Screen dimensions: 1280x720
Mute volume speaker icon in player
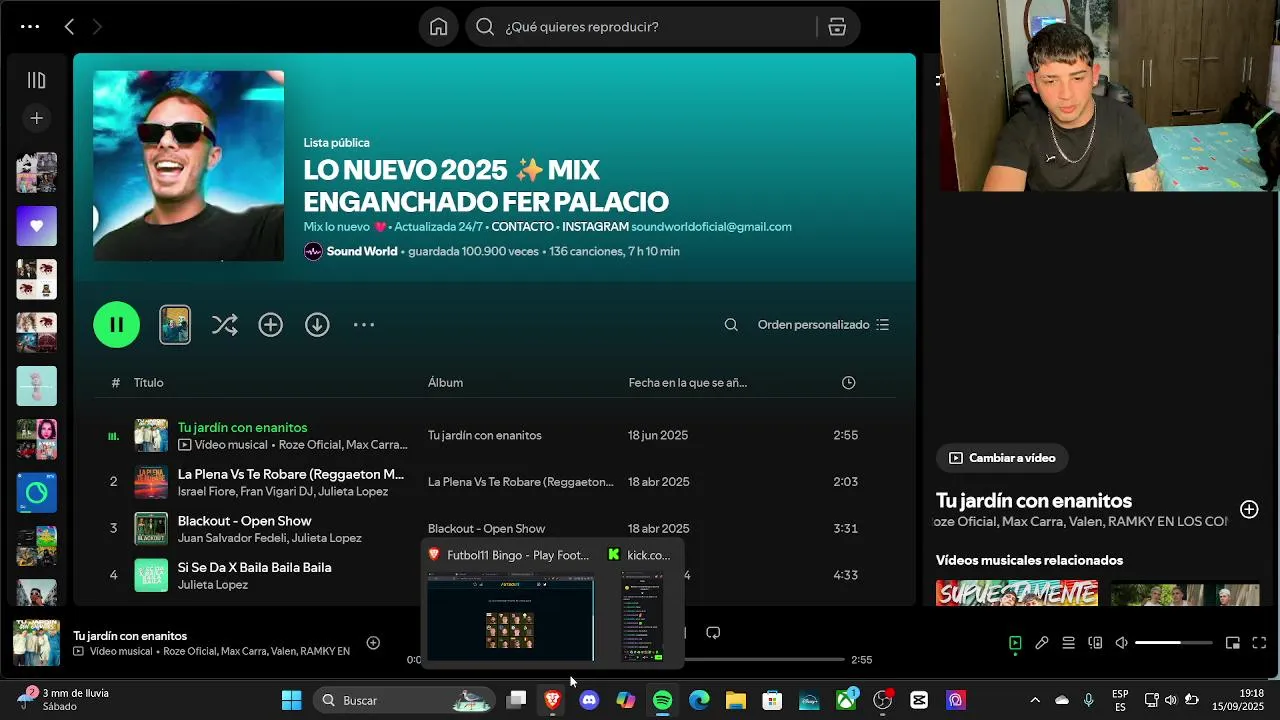1122,643
